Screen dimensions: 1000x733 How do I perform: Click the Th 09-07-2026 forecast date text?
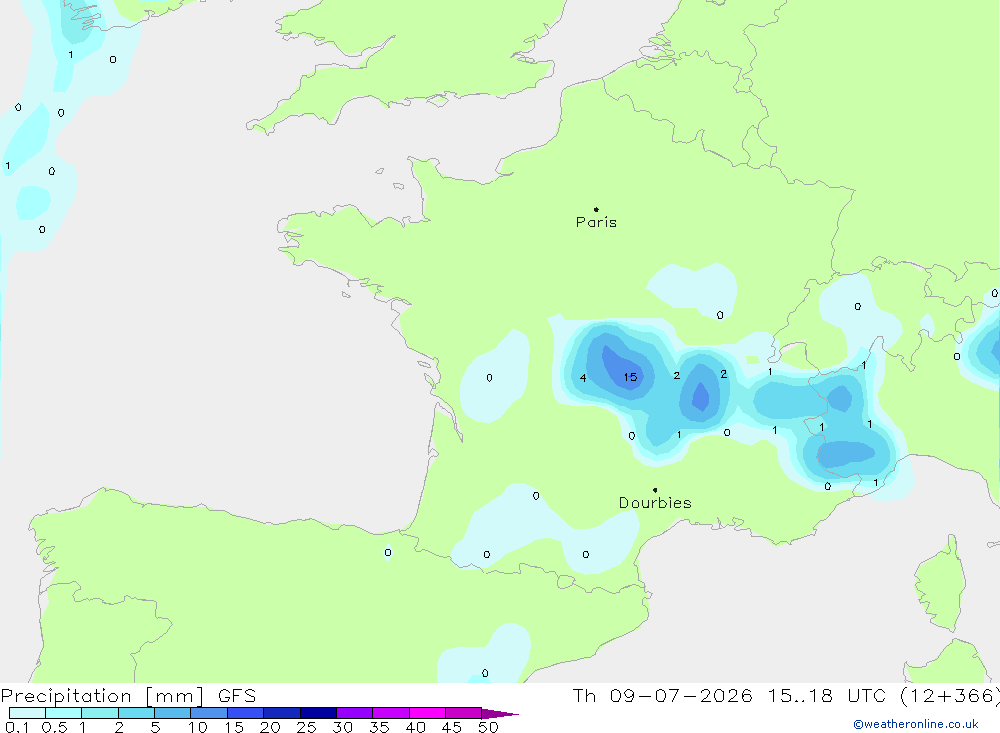[662, 695]
